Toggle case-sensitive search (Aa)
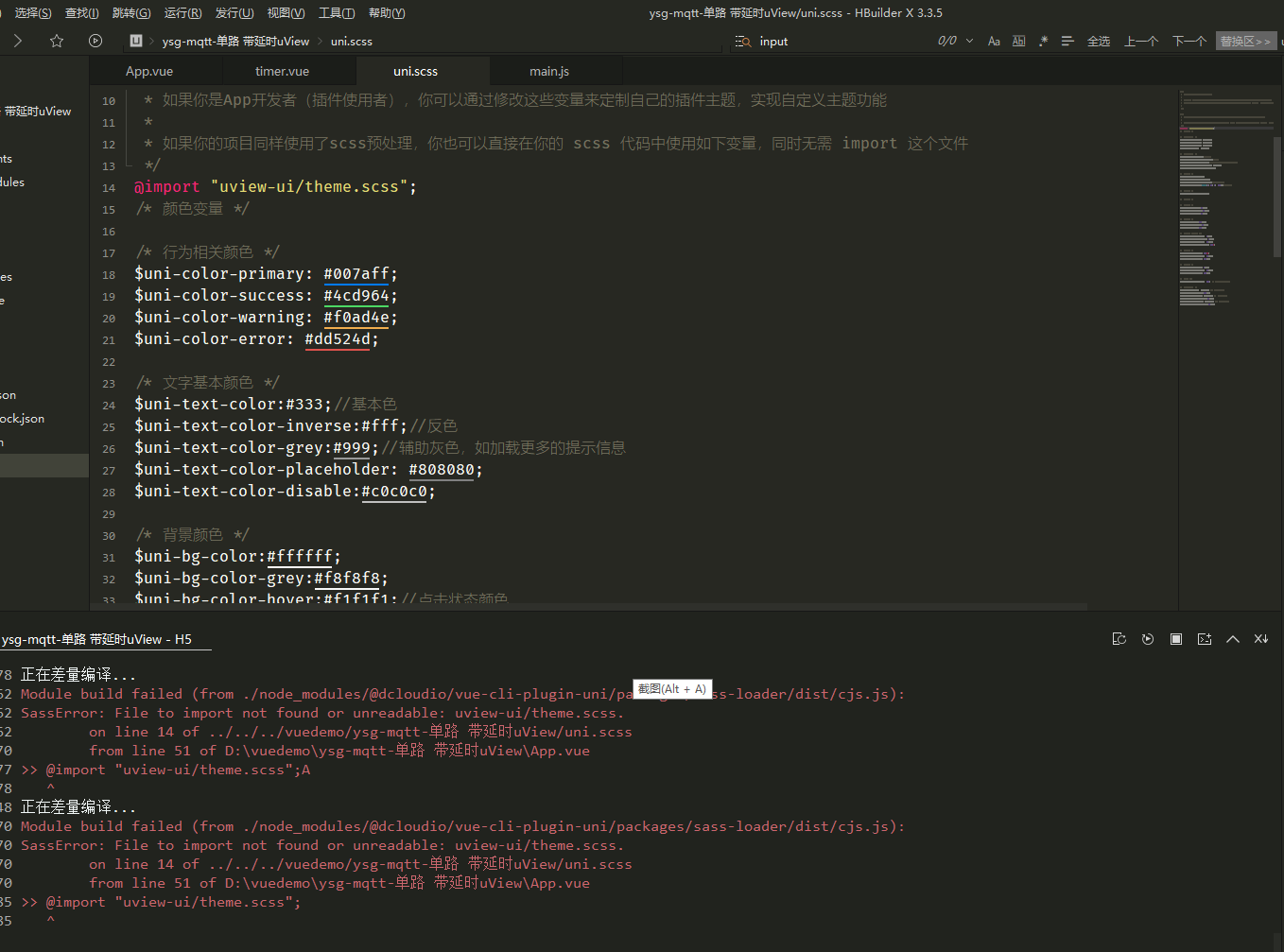The width and height of the screenshot is (1284, 952). 994,42
